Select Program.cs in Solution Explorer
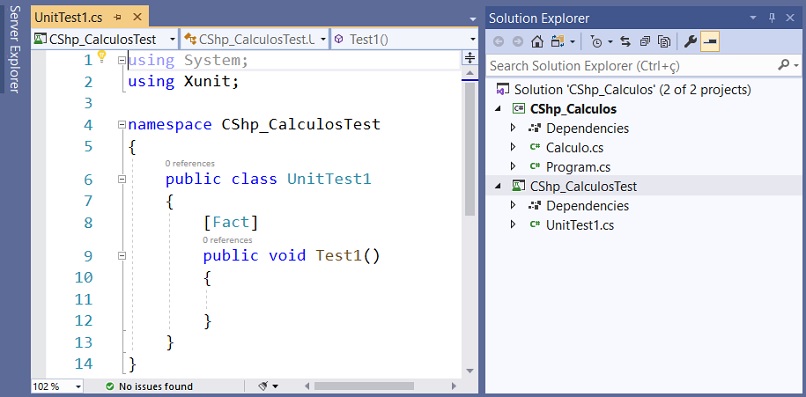This screenshot has width=806, height=397. pos(578,167)
